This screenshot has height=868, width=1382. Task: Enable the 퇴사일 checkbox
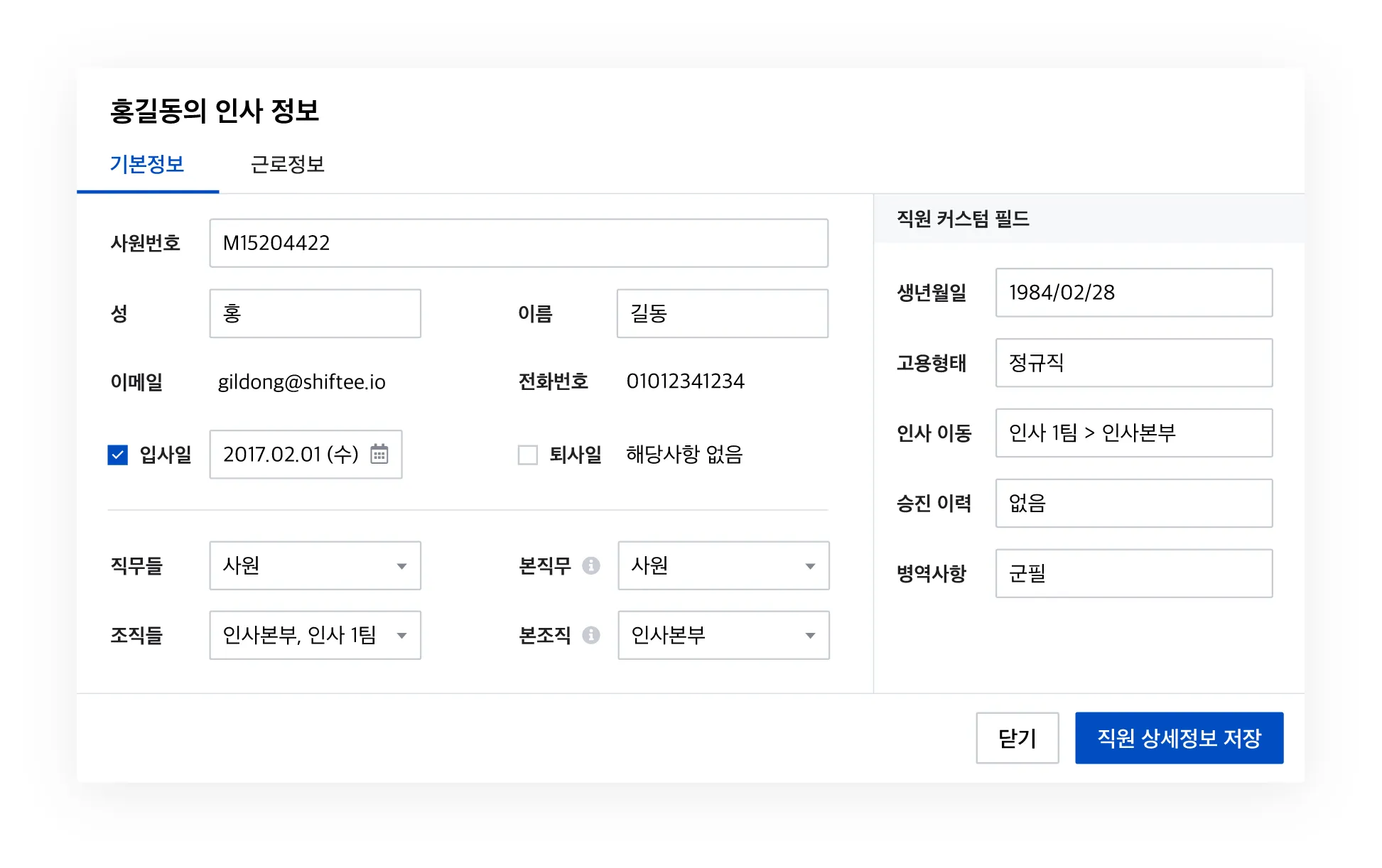pos(528,455)
